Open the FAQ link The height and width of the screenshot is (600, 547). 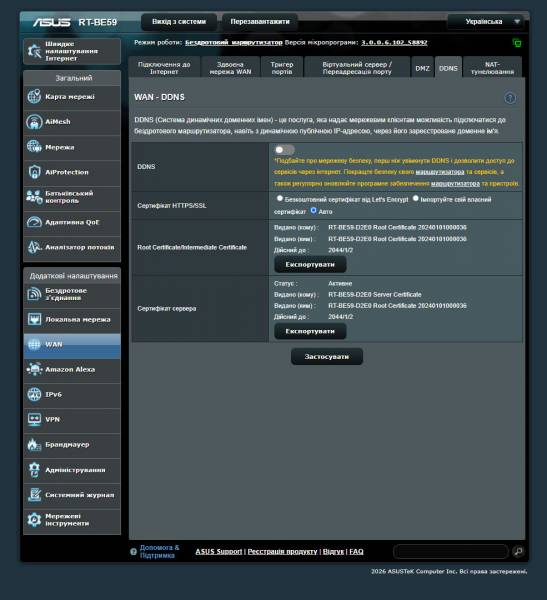[x=356, y=551]
